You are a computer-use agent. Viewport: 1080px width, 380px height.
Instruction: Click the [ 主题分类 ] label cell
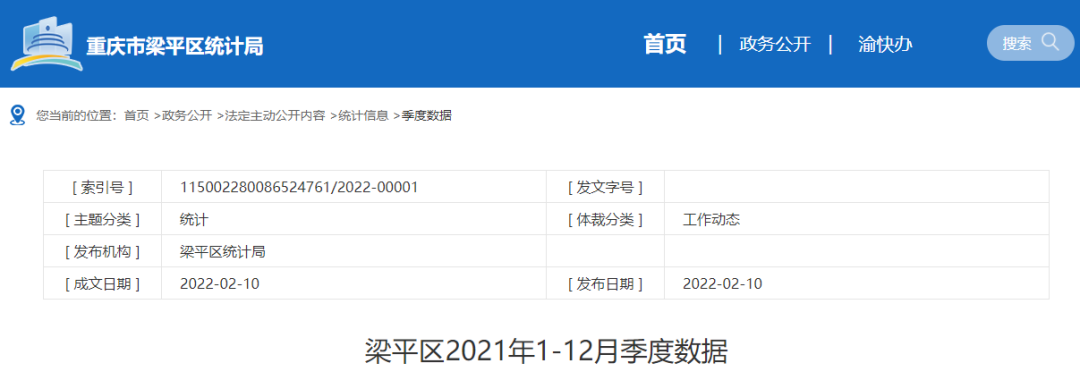103,220
